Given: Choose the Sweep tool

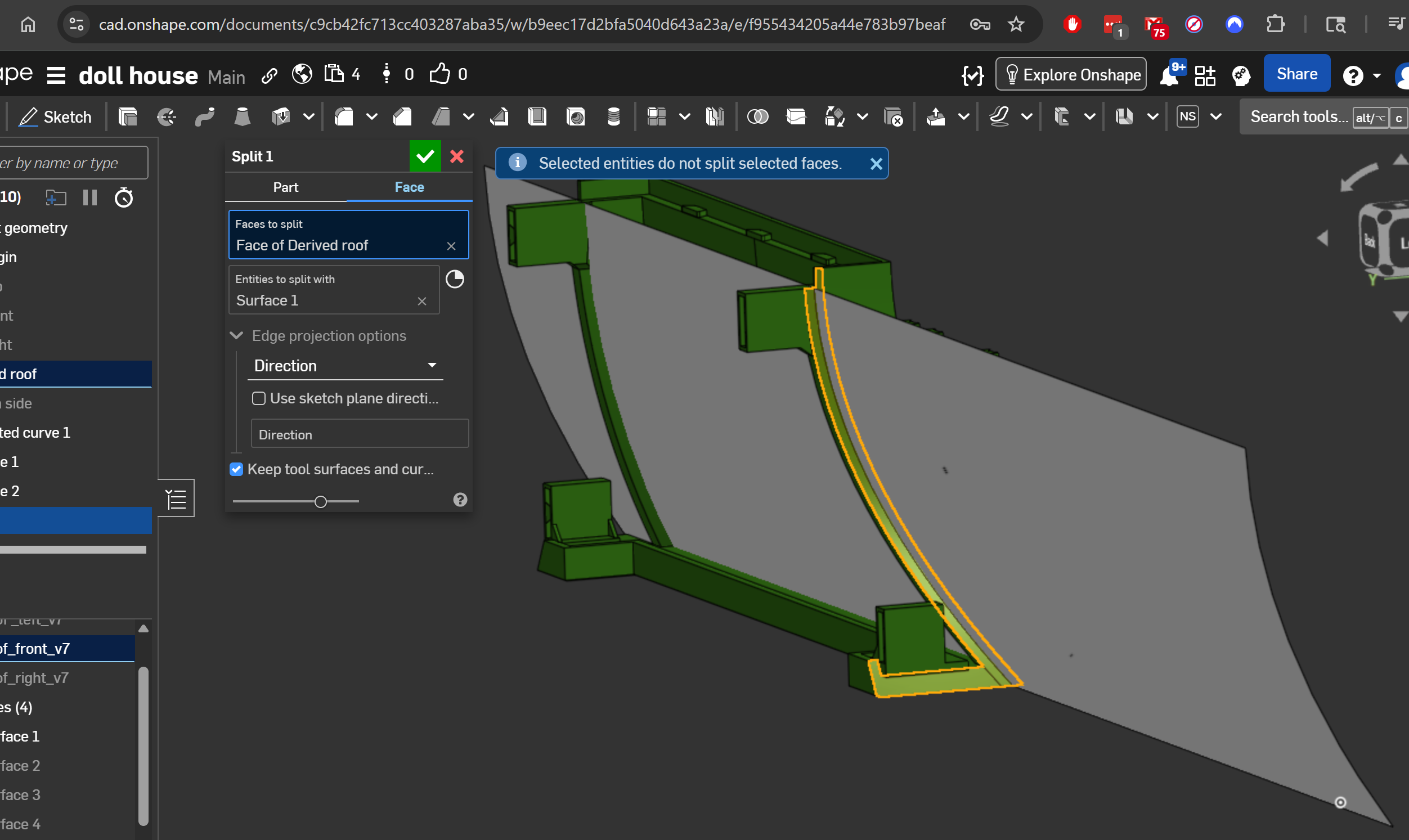Looking at the screenshot, I should 204,117.
